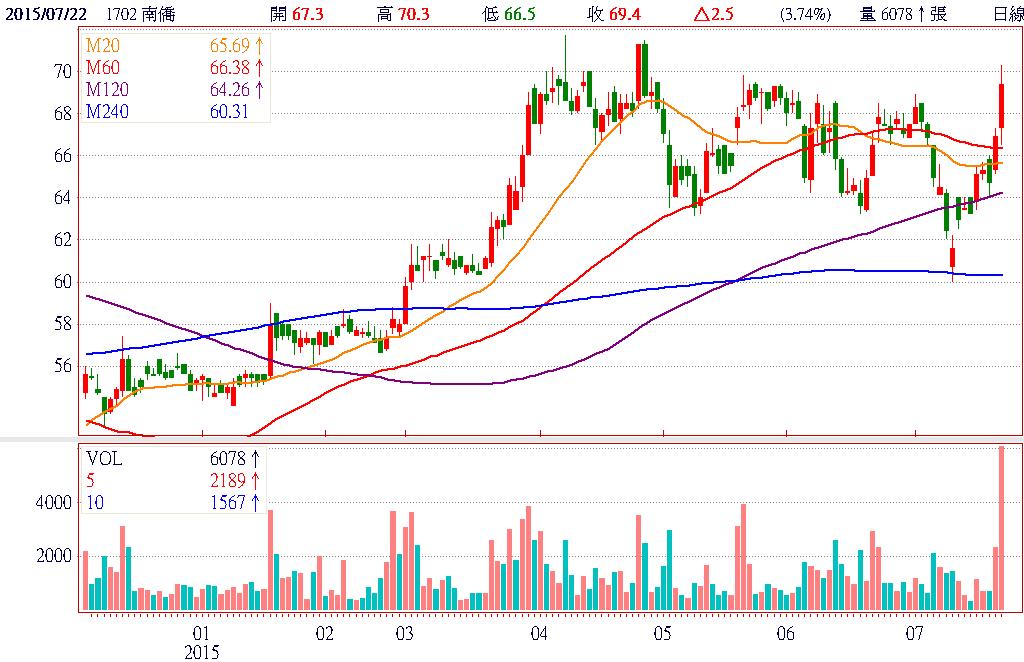Screen dimensions: 1024x662
Task: Click the 04 month marker on time axis
Action: tap(539, 634)
